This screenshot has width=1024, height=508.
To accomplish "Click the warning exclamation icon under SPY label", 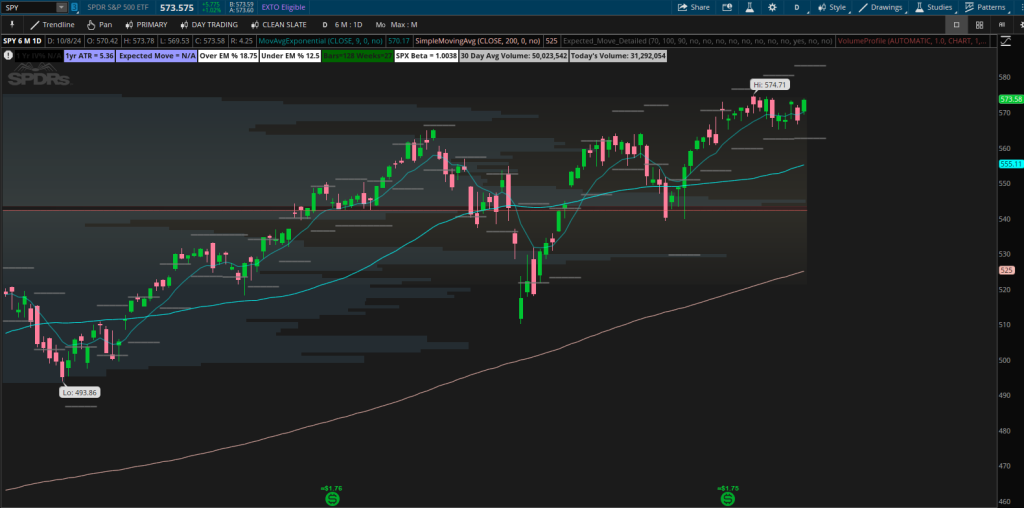I will point(9,55).
